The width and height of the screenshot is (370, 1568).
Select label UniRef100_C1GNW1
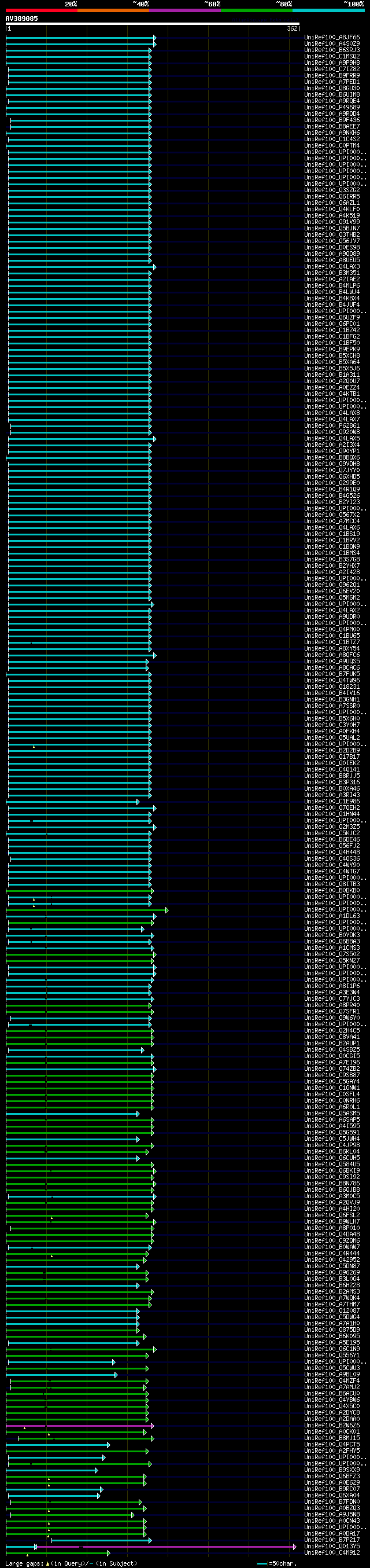332,1088
